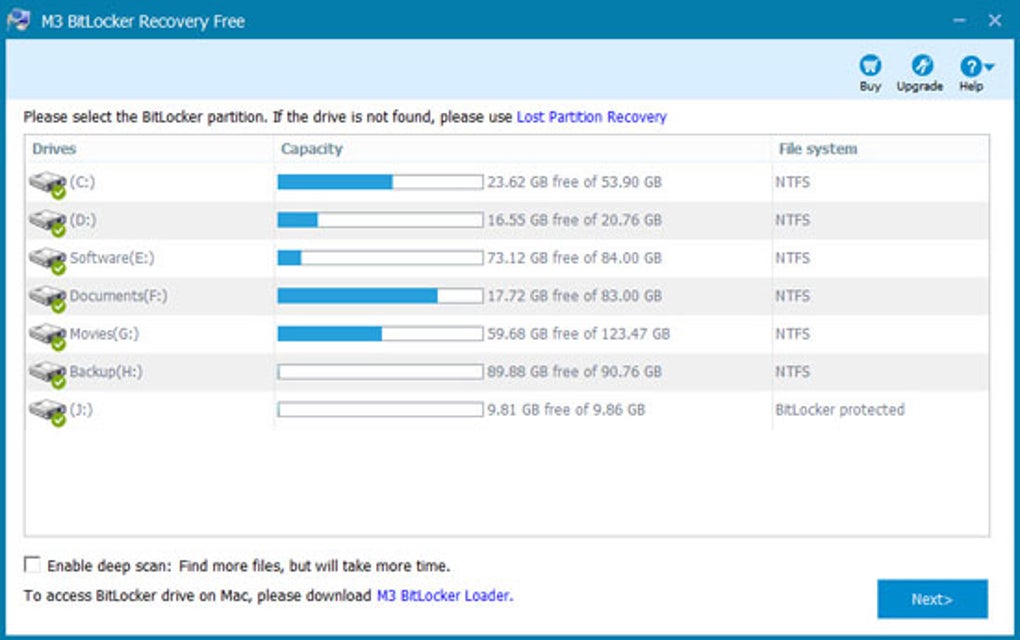Click the Movies(G:) capacity bar

click(x=381, y=334)
